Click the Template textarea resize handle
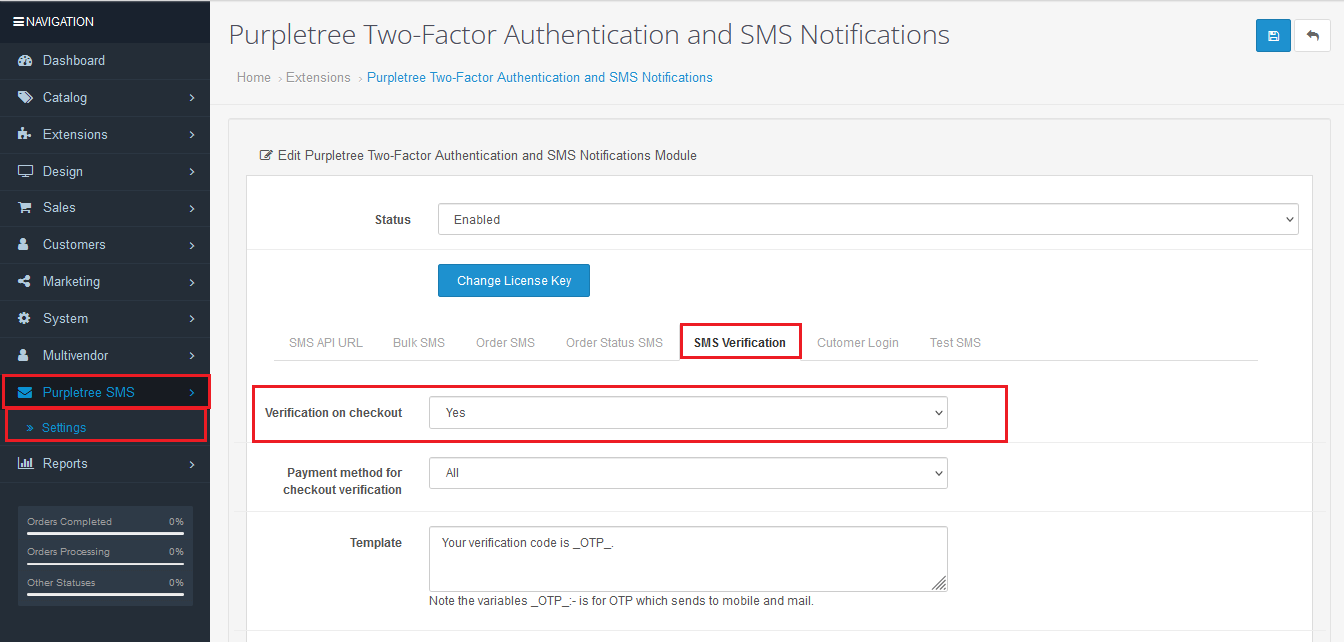Image resolution: width=1344 pixels, height=642 pixels. click(x=940, y=584)
